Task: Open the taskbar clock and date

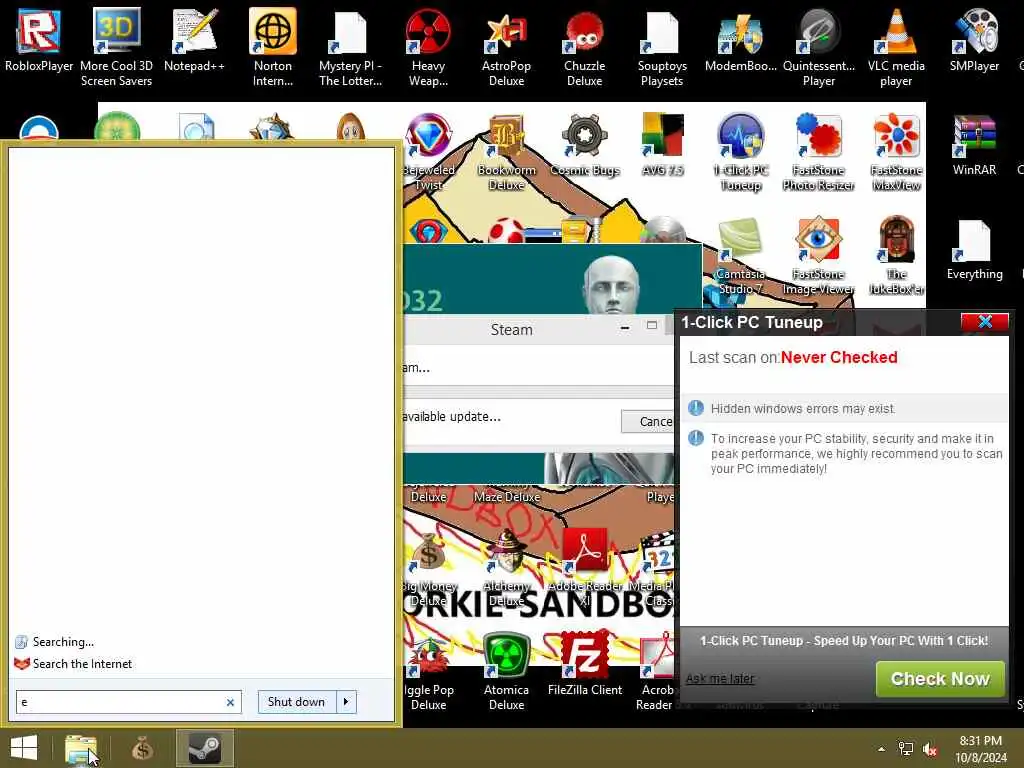Action: click(980, 749)
